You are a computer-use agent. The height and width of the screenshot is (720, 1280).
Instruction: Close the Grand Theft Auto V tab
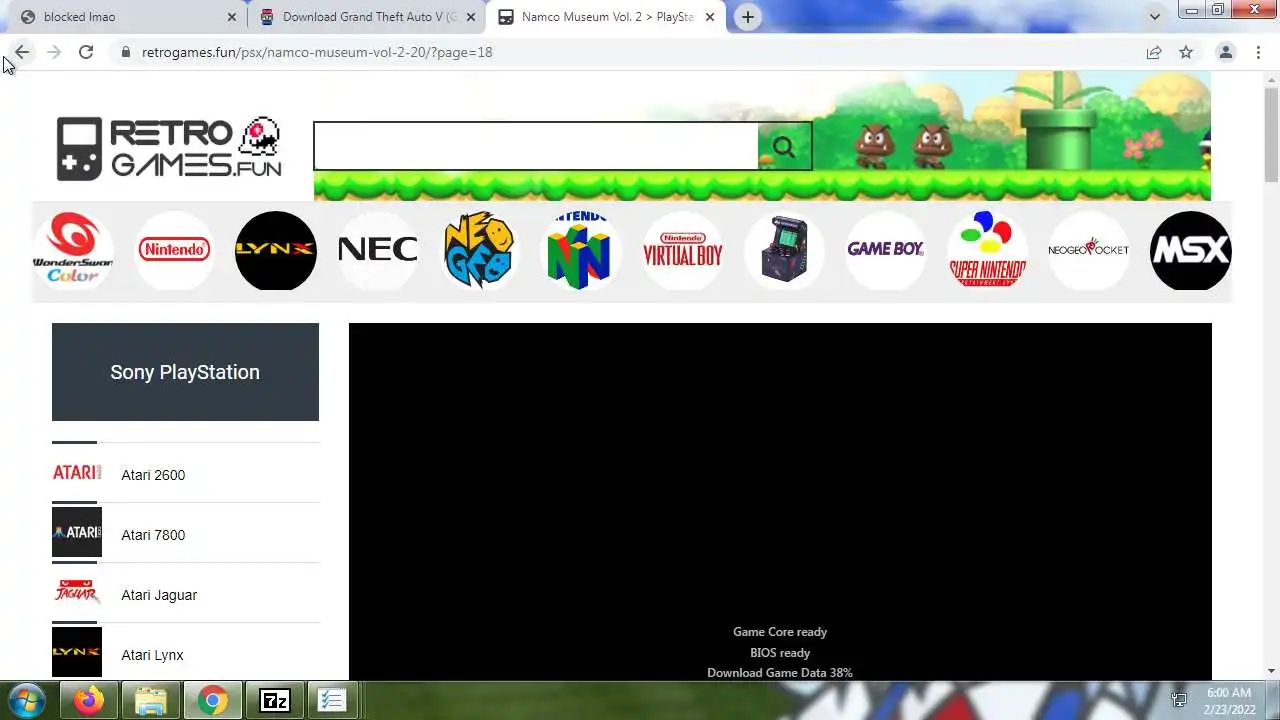point(470,17)
